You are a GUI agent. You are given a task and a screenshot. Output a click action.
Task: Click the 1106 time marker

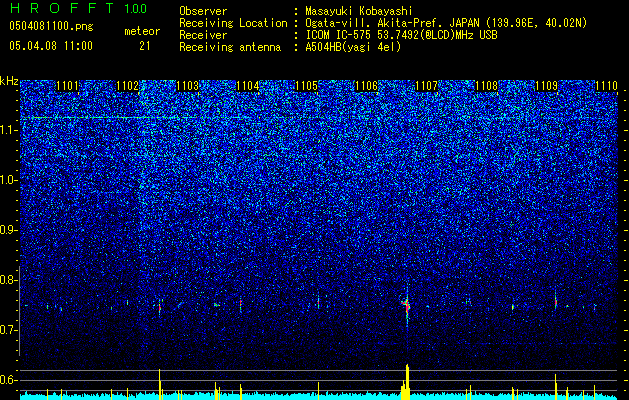pyautogui.click(x=367, y=86)
